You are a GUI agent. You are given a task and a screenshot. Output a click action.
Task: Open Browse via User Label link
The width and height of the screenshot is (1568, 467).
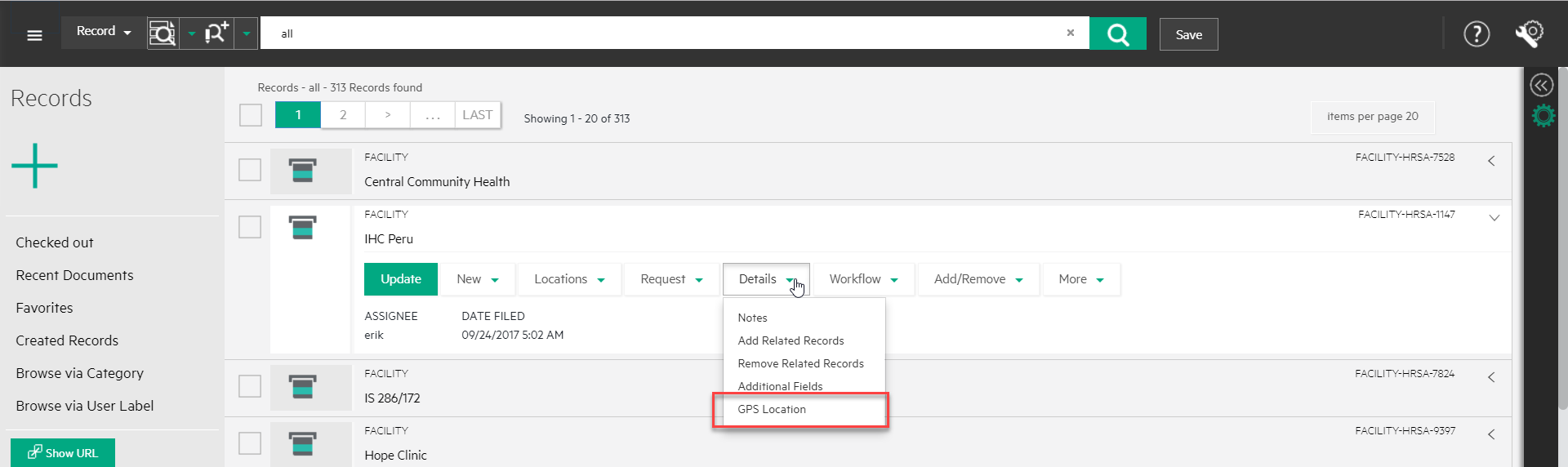[x=85, y=406]
